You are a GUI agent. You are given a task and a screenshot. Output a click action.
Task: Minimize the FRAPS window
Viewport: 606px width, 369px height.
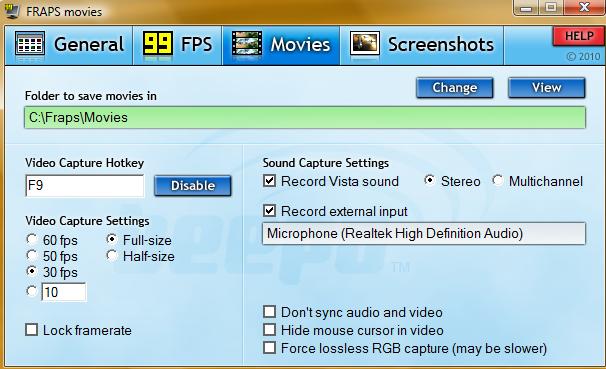[x=526, y=8]
